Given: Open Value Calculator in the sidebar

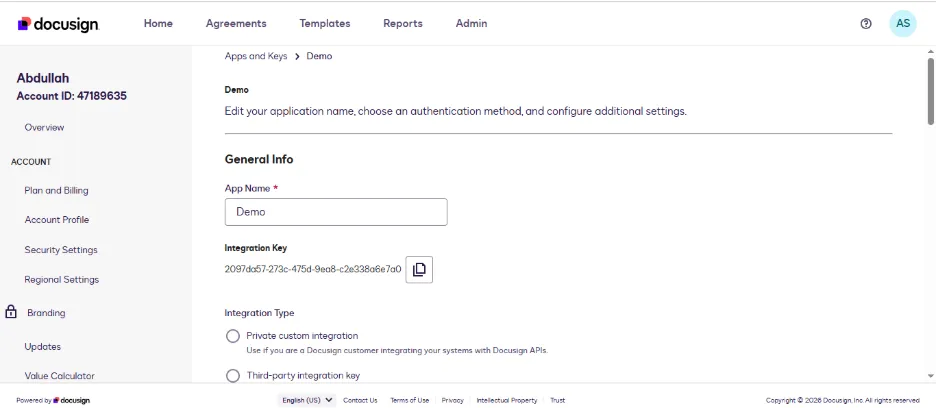Looking at the screenshot, I should point(60,376).
